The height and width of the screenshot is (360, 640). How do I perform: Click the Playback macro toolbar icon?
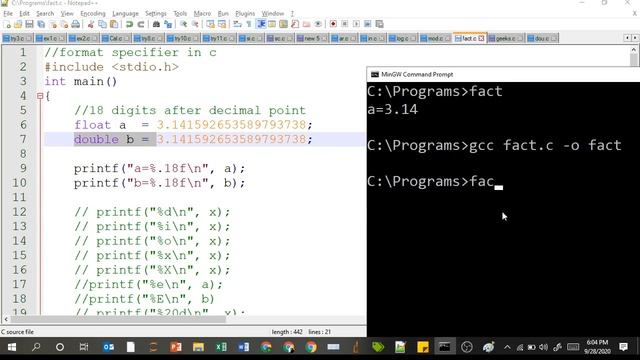356,24
